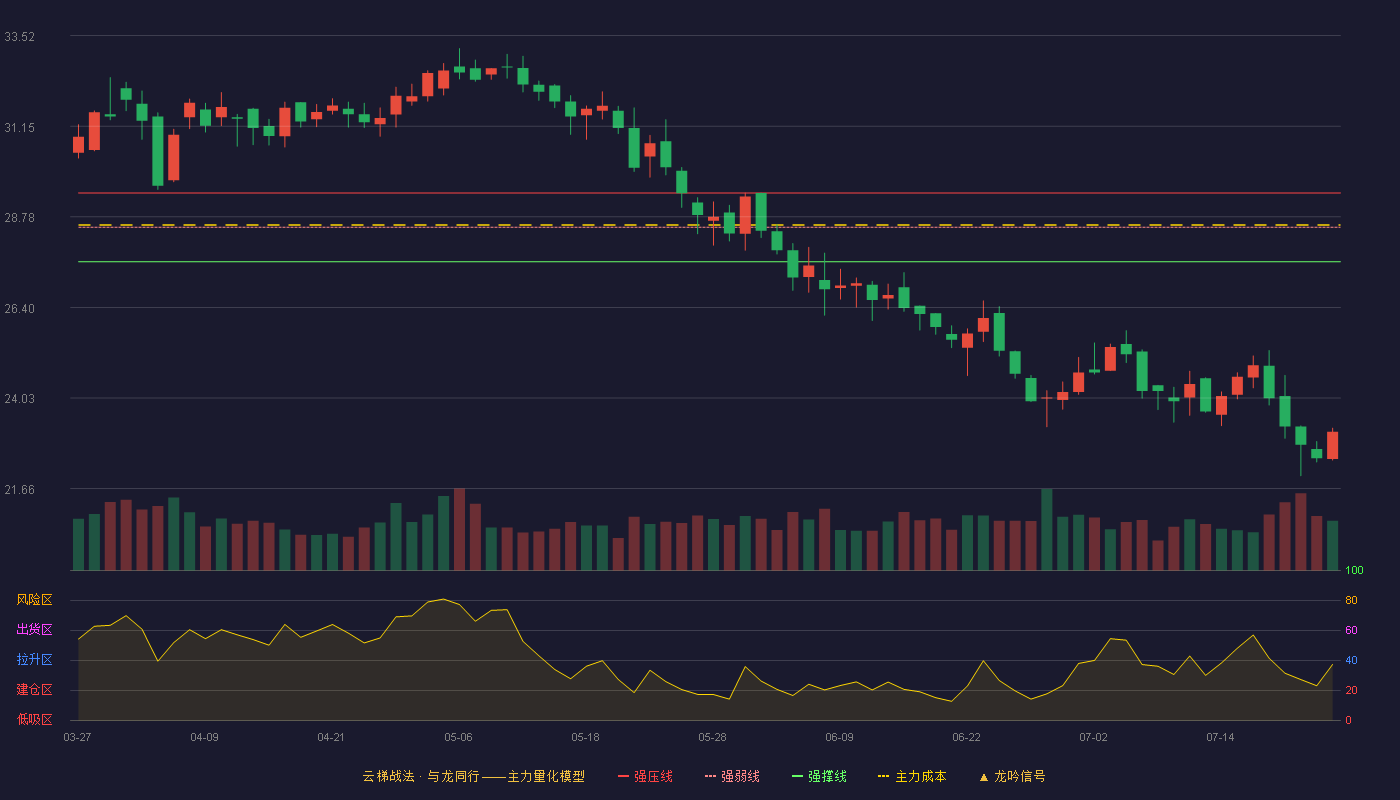Click the magenta 60 indicator scale label
The width and height of the screenshot is (1400, 800).
coord(1351,631)
